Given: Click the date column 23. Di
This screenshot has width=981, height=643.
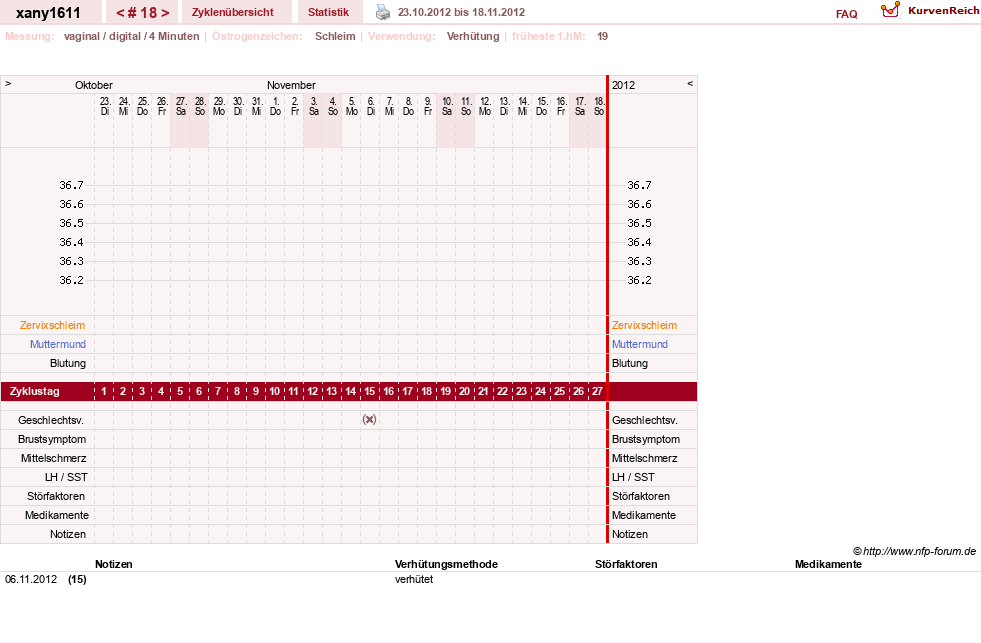Looking at the screenshot, I should coord(104,106).
